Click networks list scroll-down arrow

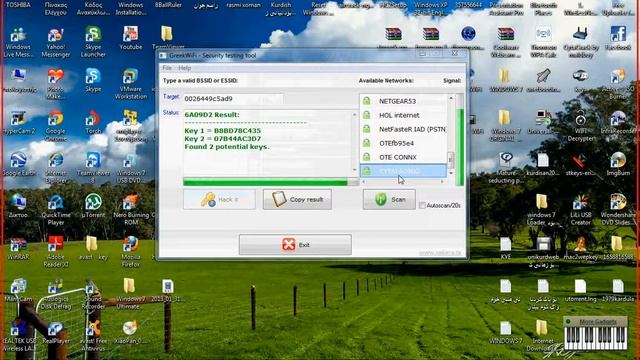(x=451, y=173)
